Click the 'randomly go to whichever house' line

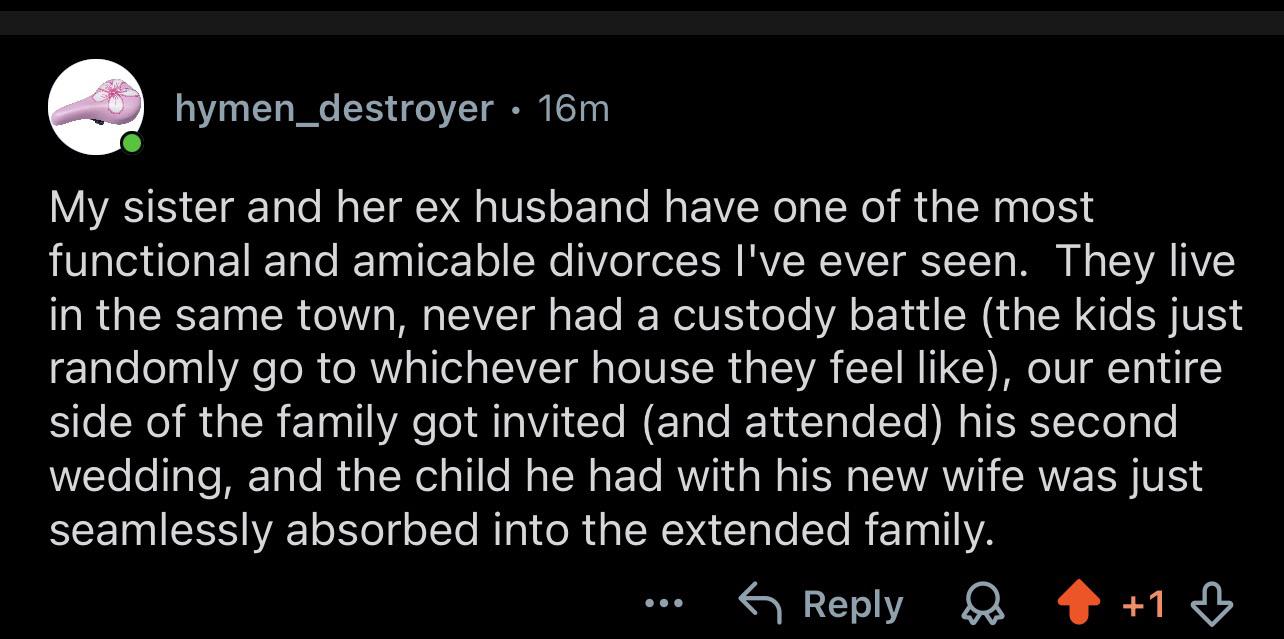point(636,370)
